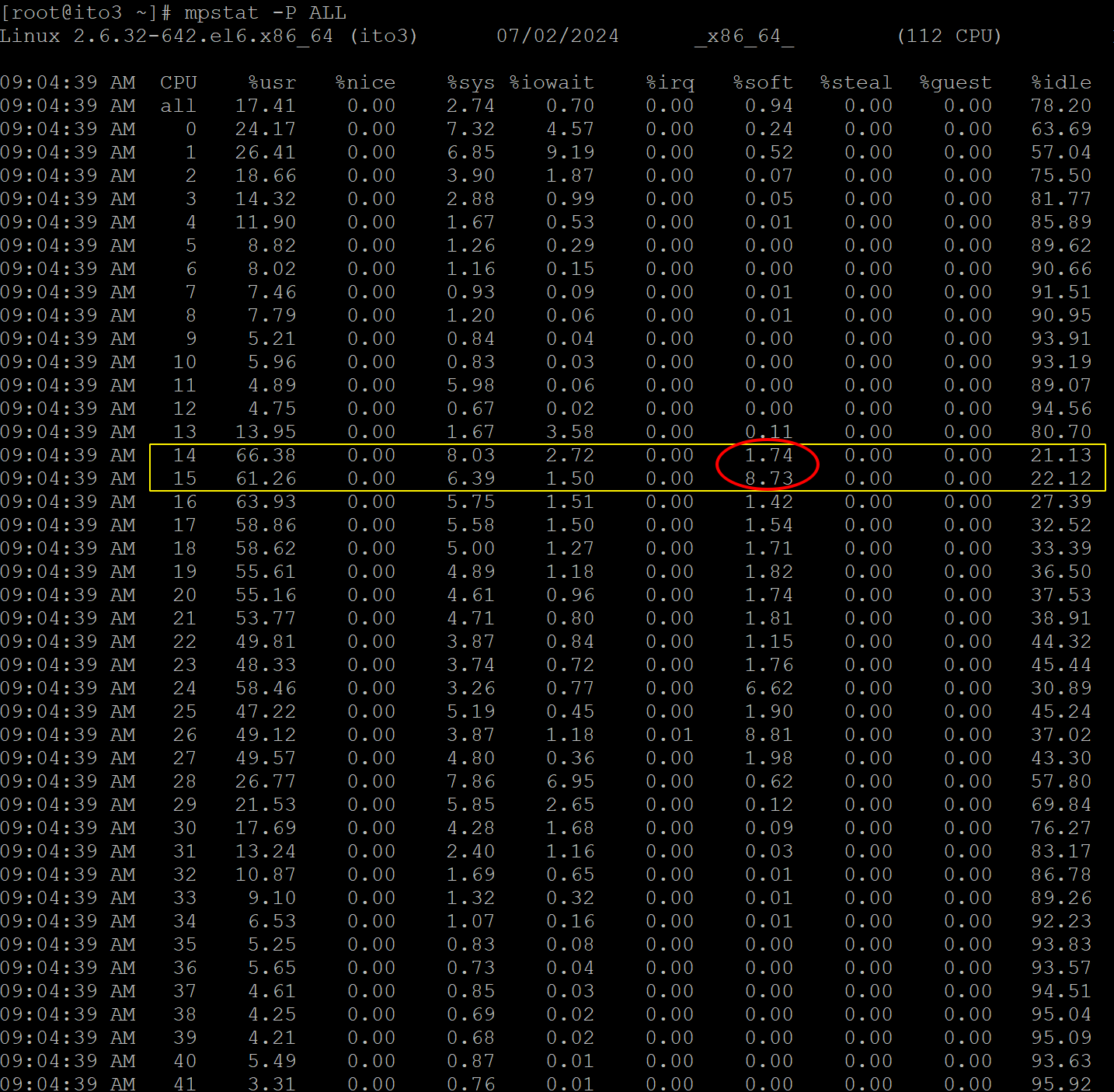This screenshot has width=1114, height=1092.
Task: Click the '%usr' column header
Action: click(272, 82)
